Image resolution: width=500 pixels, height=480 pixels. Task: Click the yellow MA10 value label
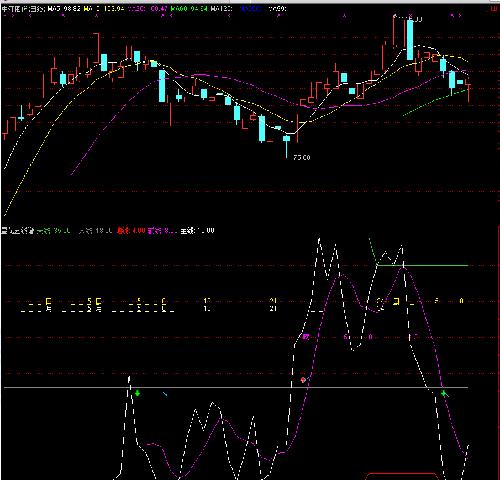pyautogui.click(x=104, y=9)
